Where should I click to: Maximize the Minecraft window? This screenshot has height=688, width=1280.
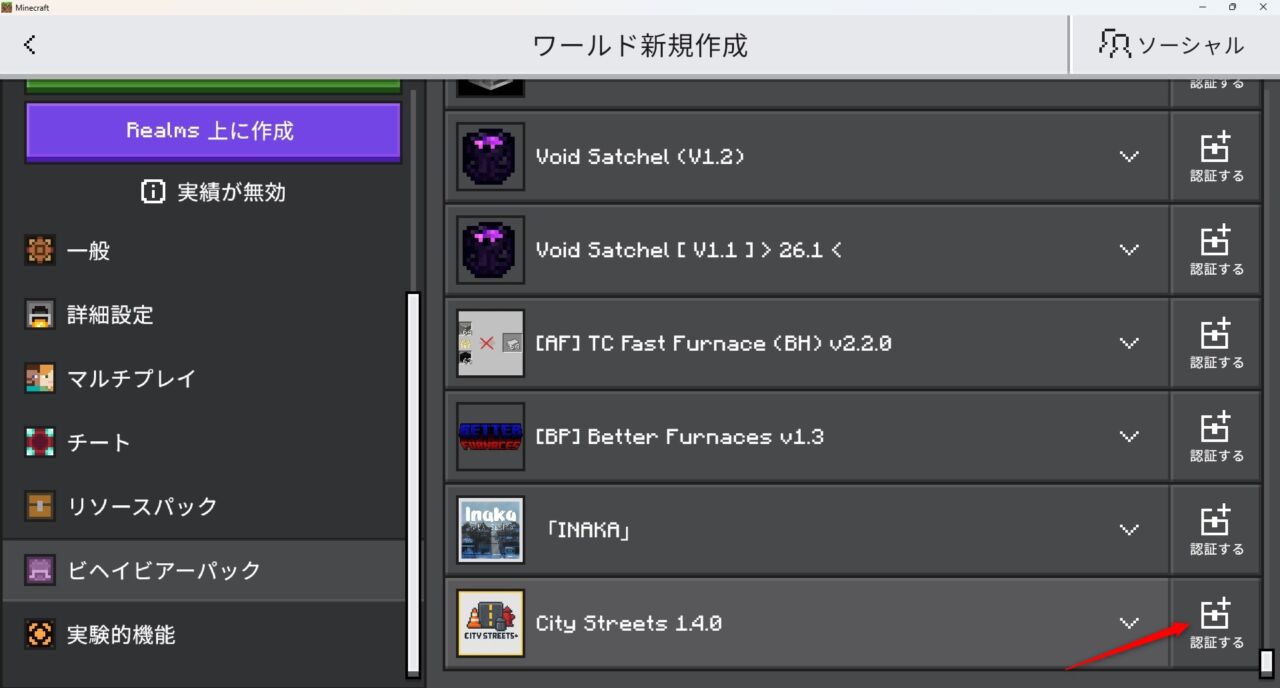1232,7
